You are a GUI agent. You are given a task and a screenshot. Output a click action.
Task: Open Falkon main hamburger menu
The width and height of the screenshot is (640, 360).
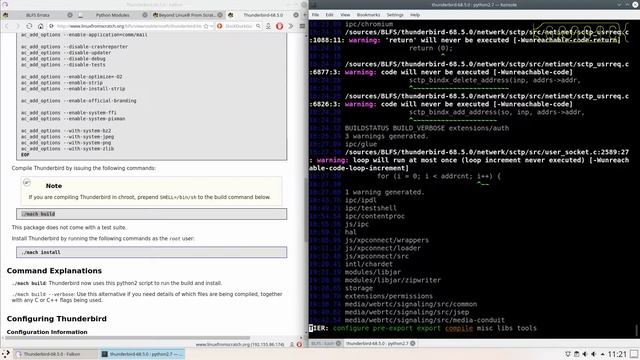pos(302,26)
